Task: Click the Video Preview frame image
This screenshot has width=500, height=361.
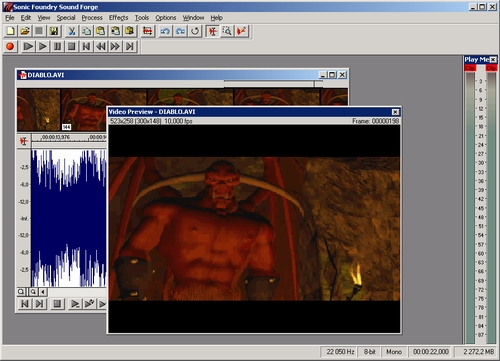Action: click(x=254, y=229)
